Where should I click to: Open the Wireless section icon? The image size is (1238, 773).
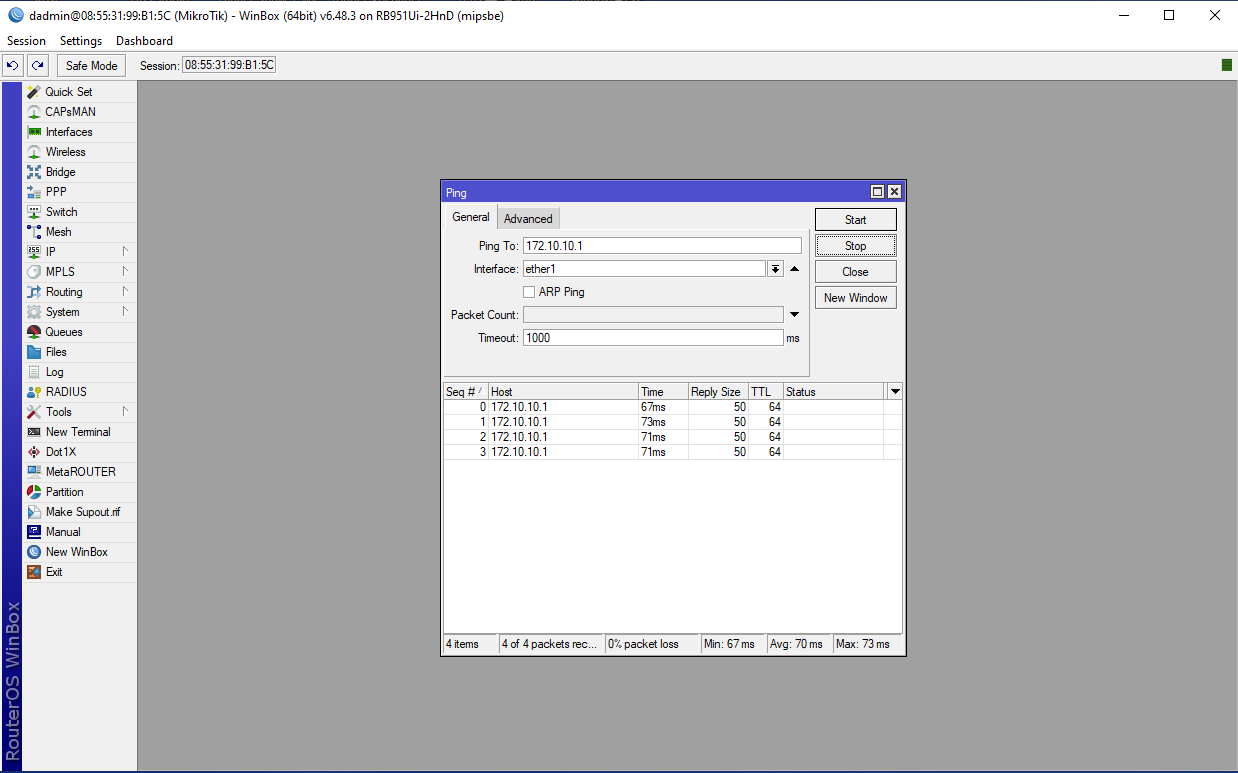tap(34, 152)
